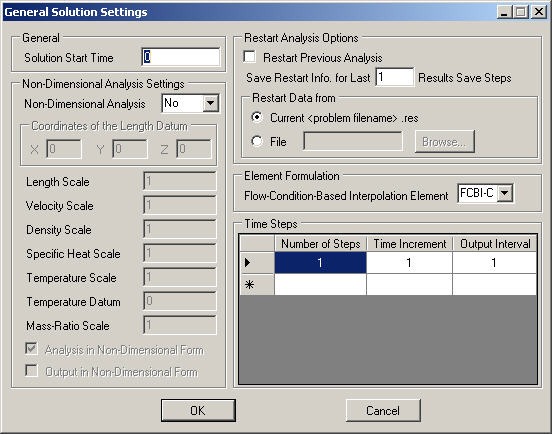
Task: Click the OK button
Action: coord(198,410)
